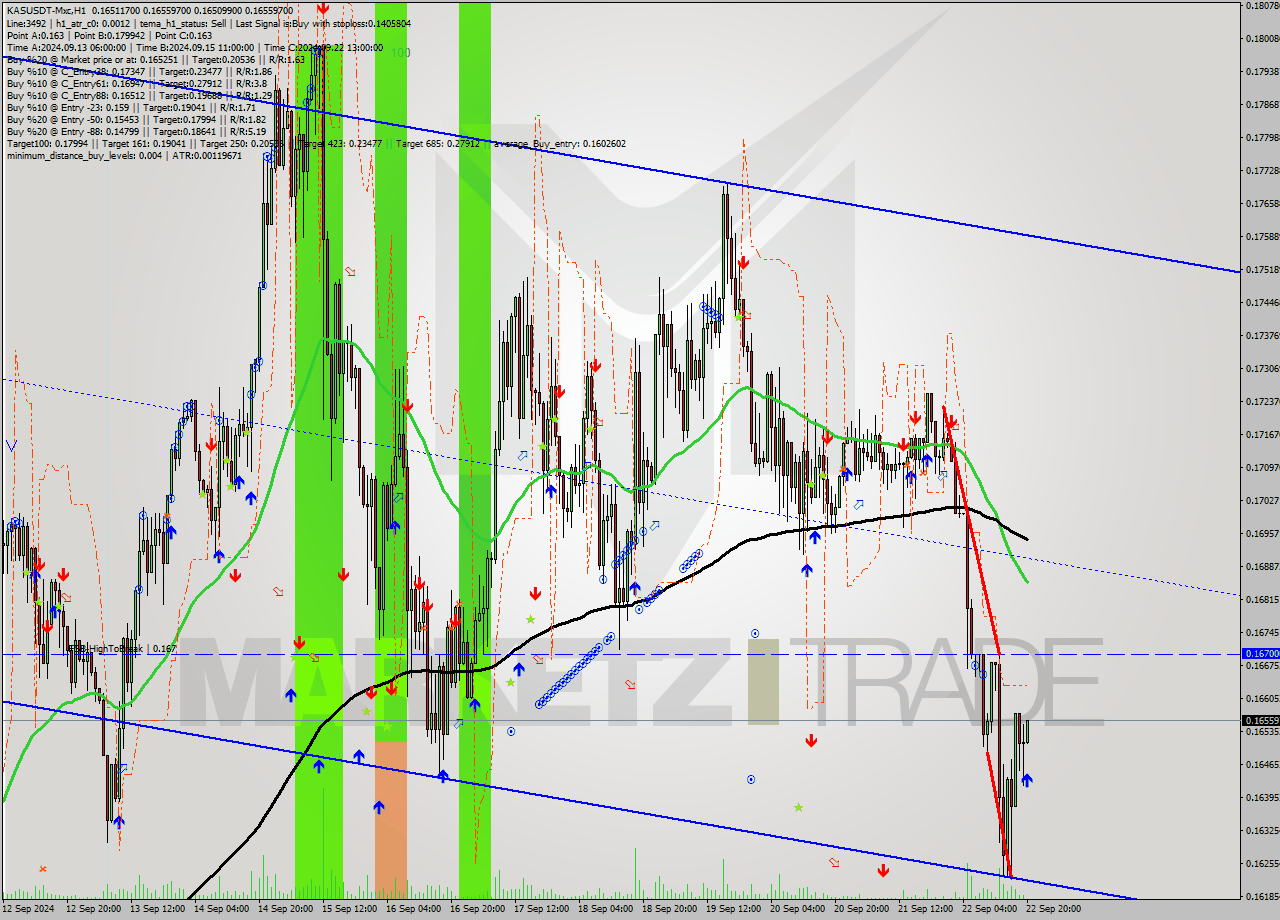Click the 0.16957 price axis label
This screenshot has height=920, width=1280.
[x=1261, y=534]
